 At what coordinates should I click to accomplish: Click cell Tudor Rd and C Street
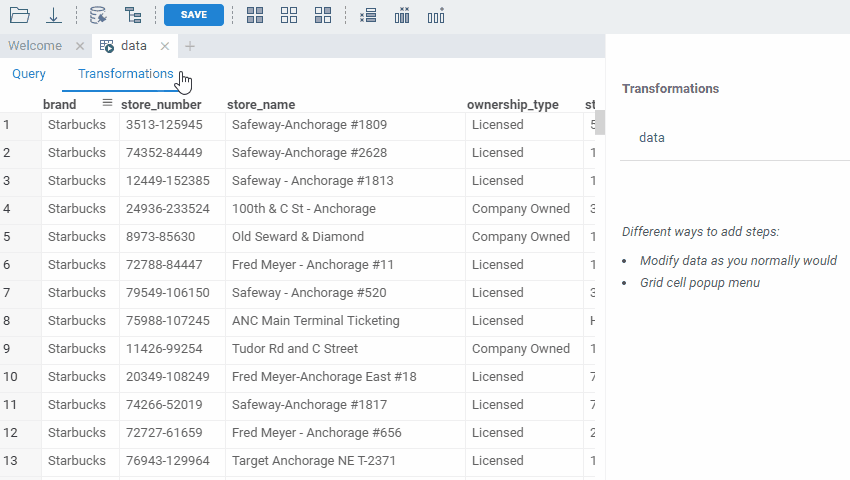point(345,349)
